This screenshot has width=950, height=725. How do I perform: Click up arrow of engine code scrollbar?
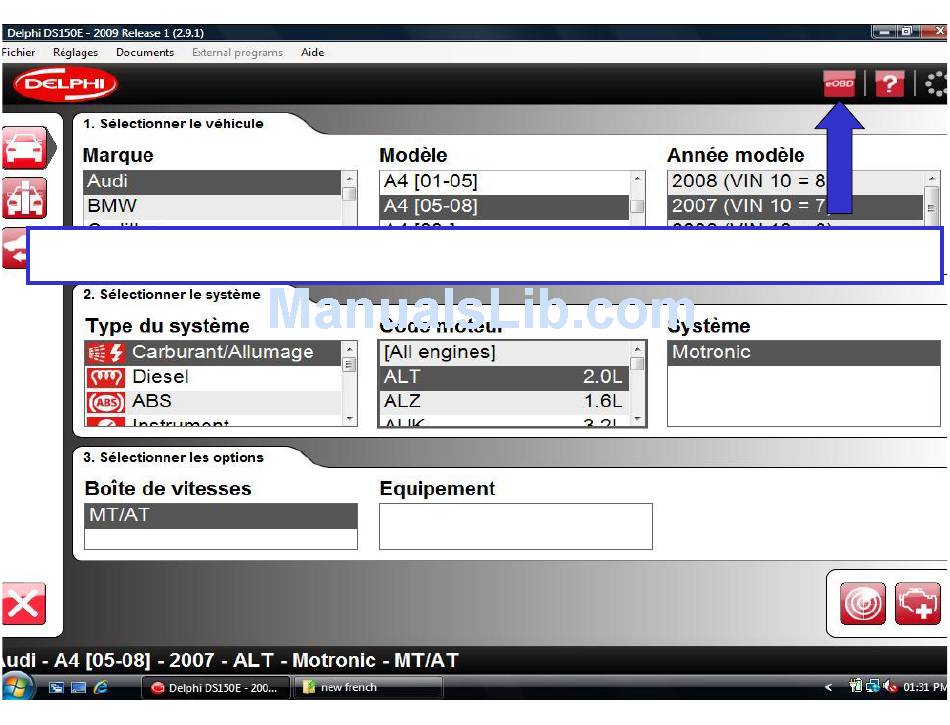click(637, 349)
